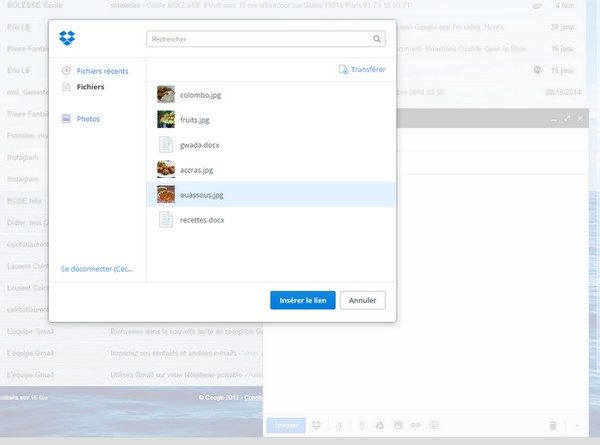Open the BCGE Info email in Gmail

coord(24,201)
